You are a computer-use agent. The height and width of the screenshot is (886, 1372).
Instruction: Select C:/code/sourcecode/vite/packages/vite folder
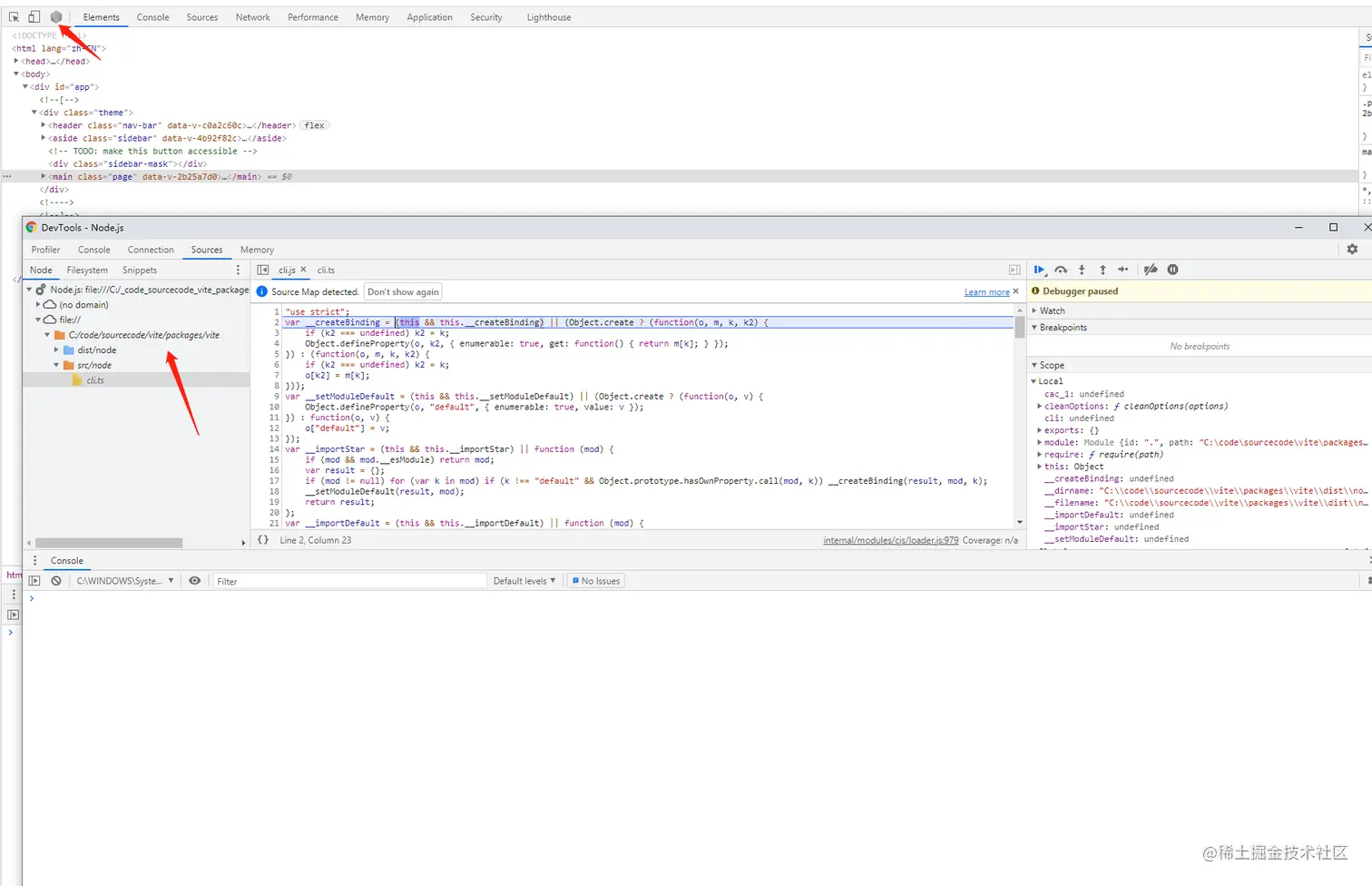coord(143,335)
